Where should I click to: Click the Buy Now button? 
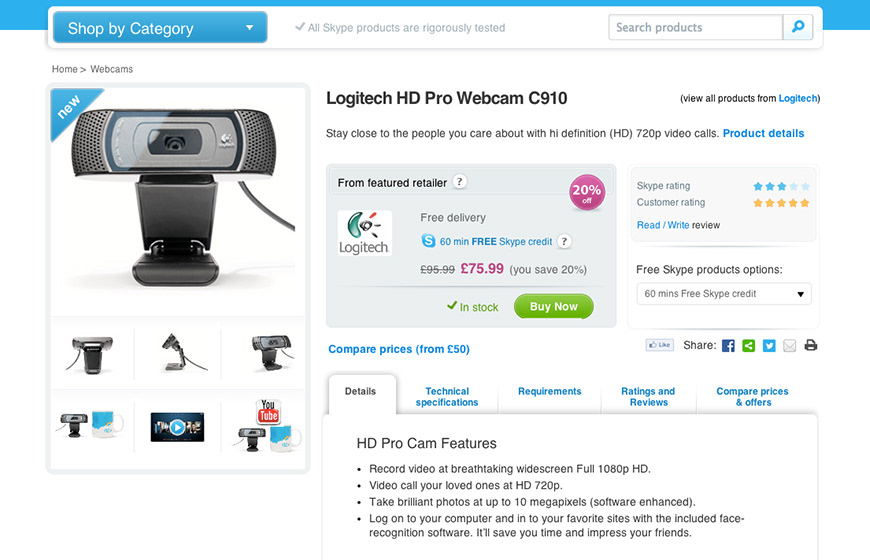coord(554,306)
